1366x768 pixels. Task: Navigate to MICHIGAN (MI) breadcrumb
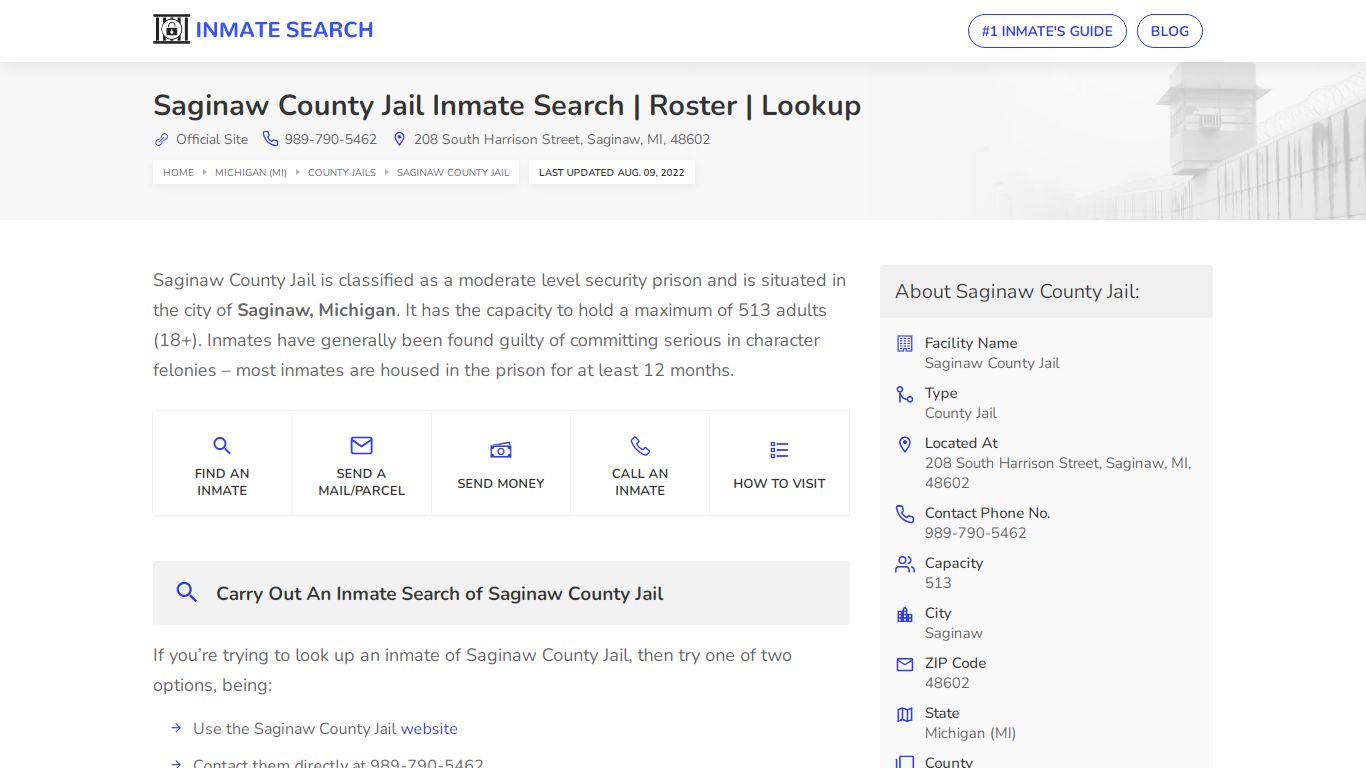pos(251,172)
